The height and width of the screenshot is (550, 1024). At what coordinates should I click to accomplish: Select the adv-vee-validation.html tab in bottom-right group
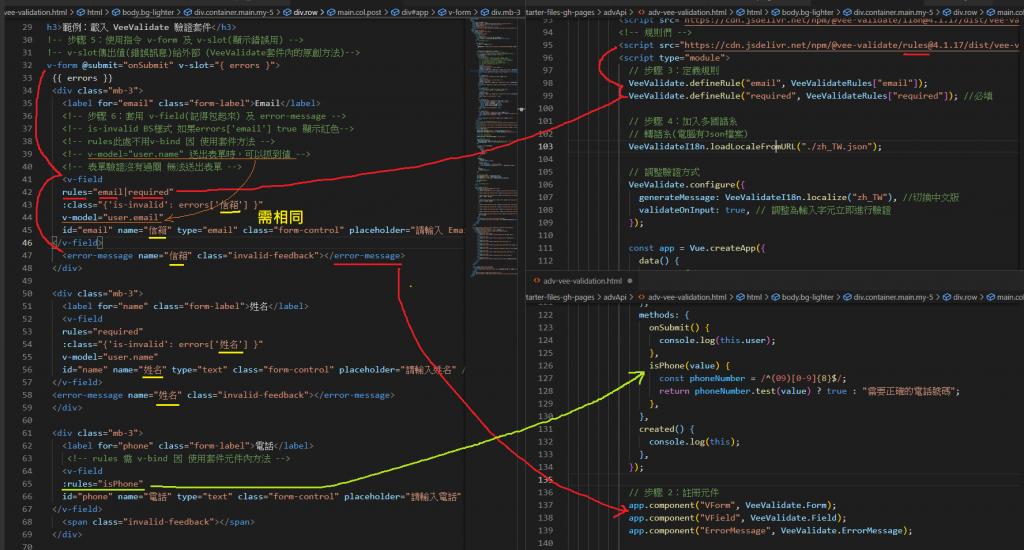coord(582,281)
